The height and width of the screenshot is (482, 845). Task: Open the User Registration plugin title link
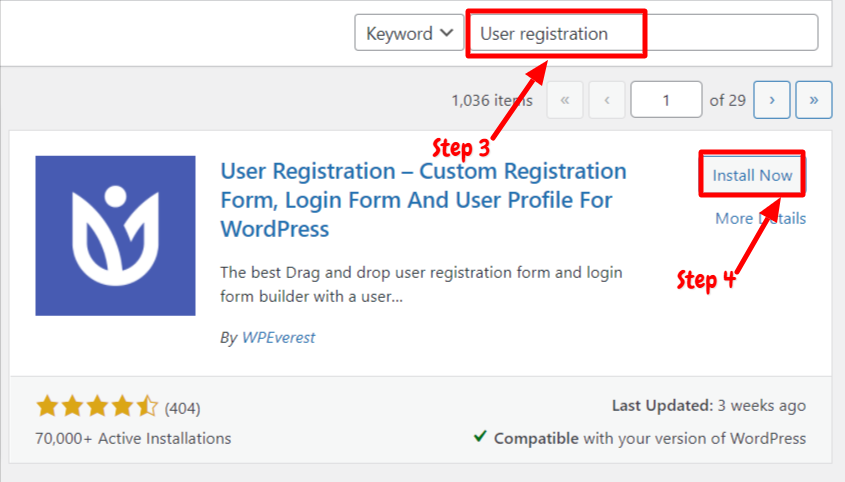click(423, 200)
